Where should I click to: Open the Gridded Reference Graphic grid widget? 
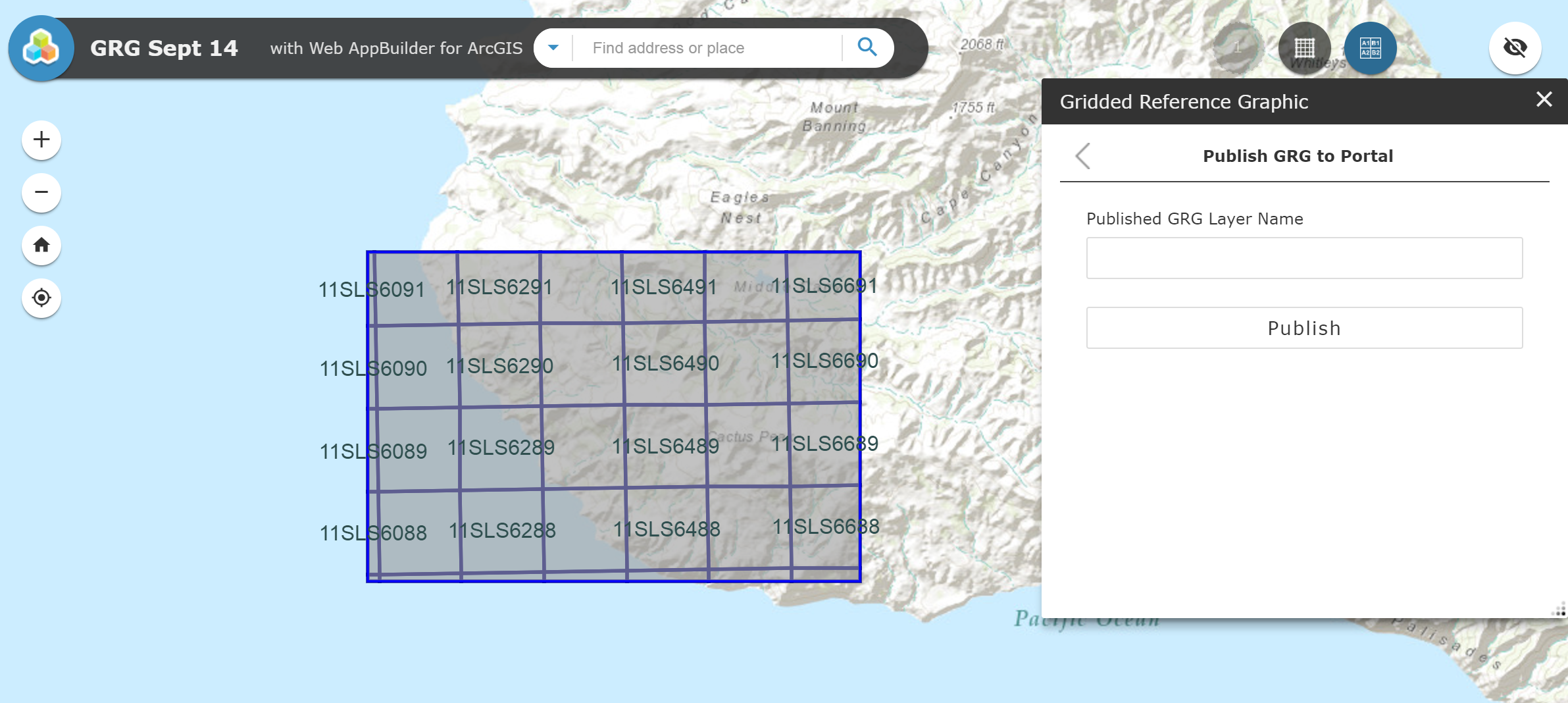point(1303,47)
